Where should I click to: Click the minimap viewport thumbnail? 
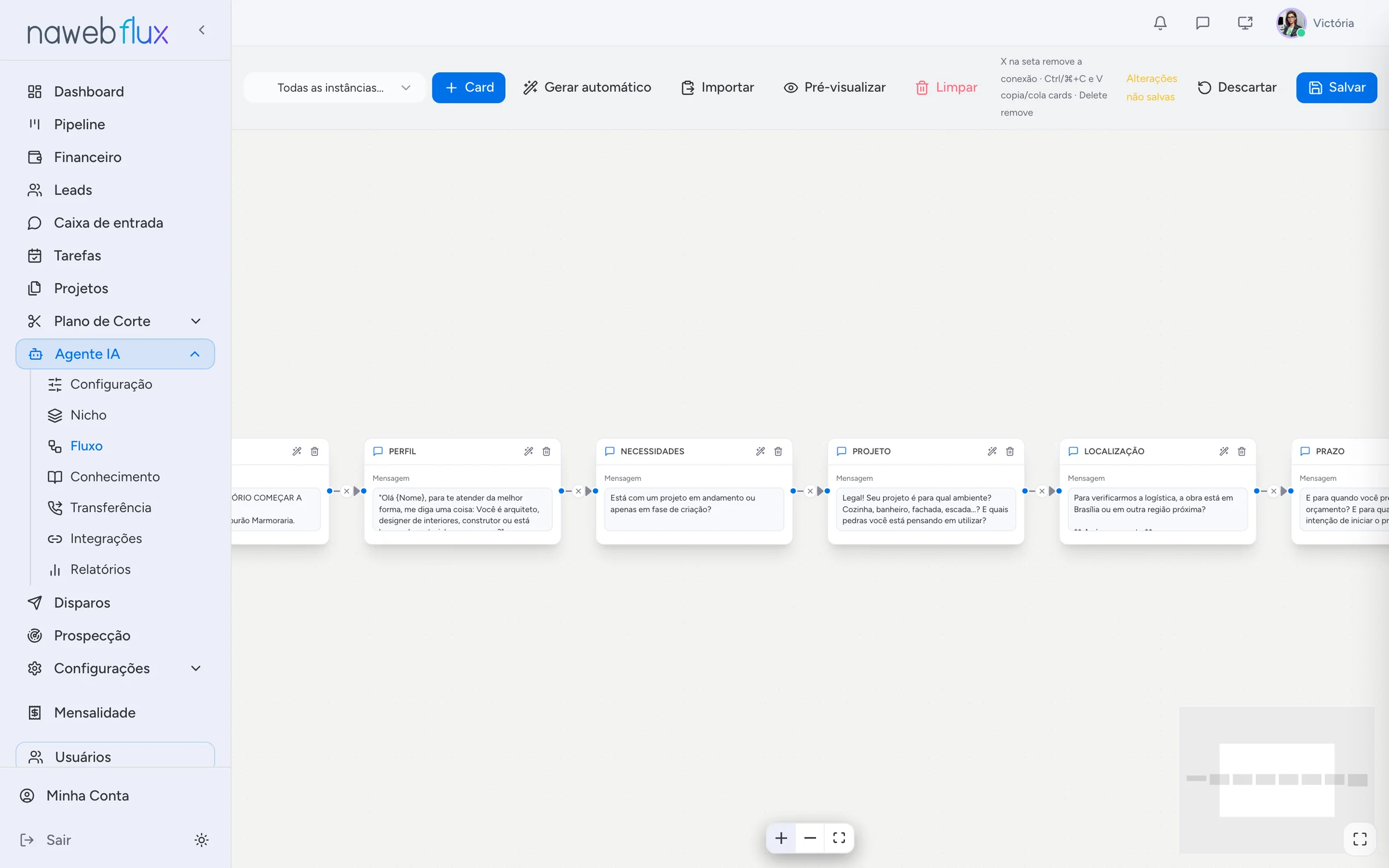pos(1277,780)
